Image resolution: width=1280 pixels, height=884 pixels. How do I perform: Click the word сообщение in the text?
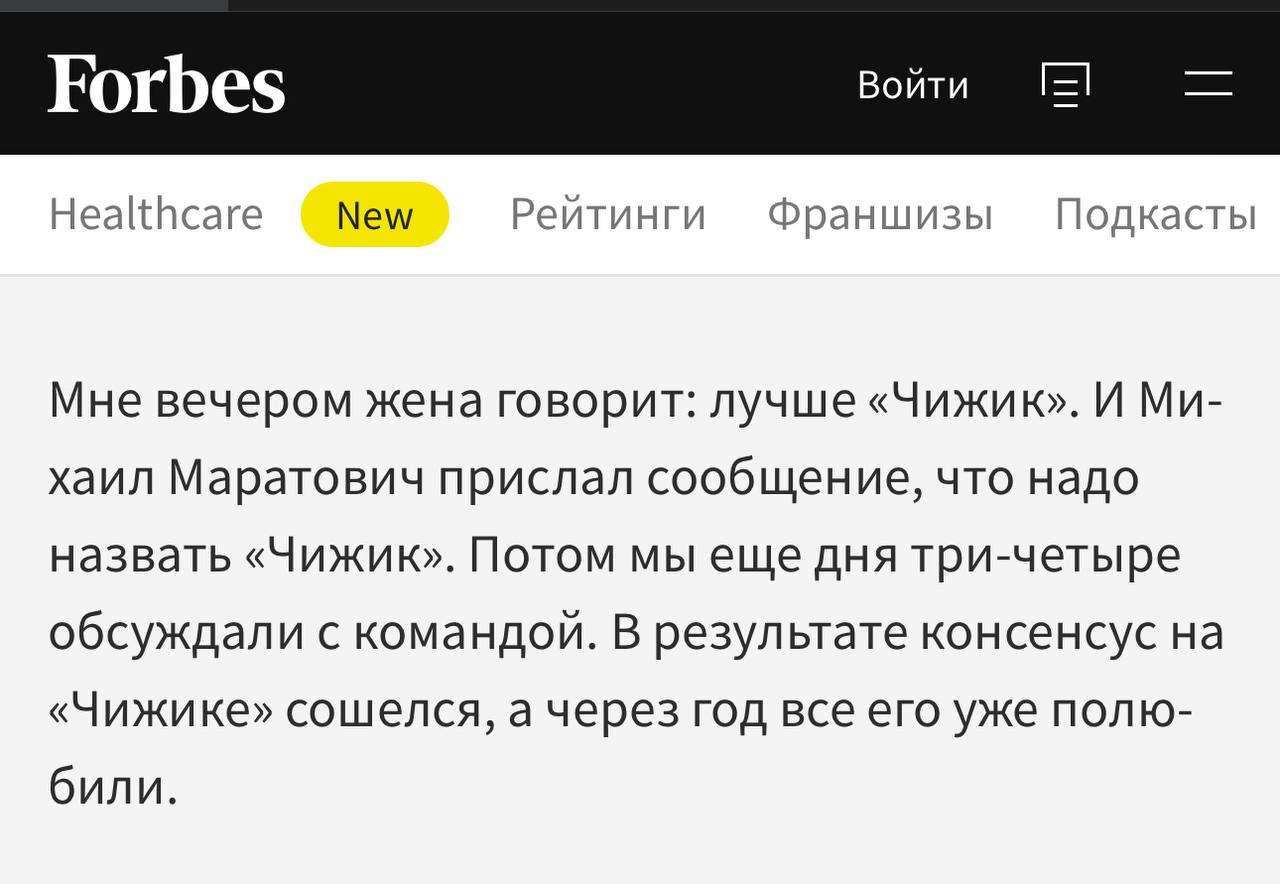point(784,479)
